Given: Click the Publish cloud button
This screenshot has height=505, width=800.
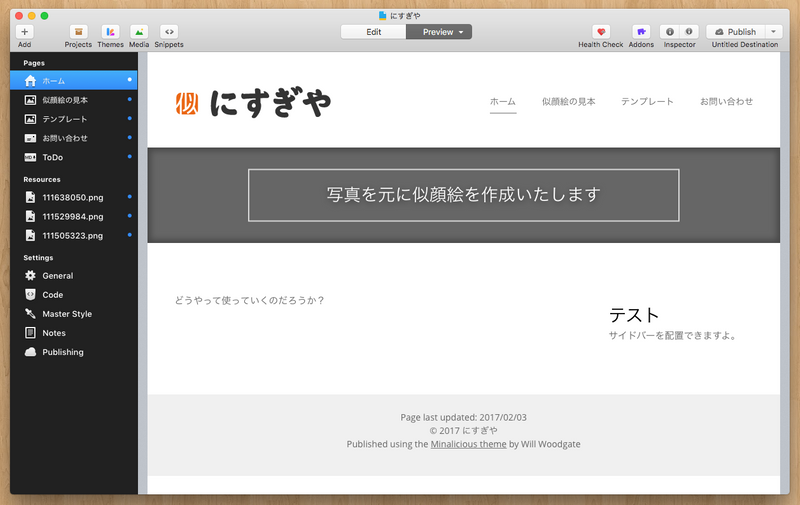Looking at the screenshot, I should click(x=735, y=32).
